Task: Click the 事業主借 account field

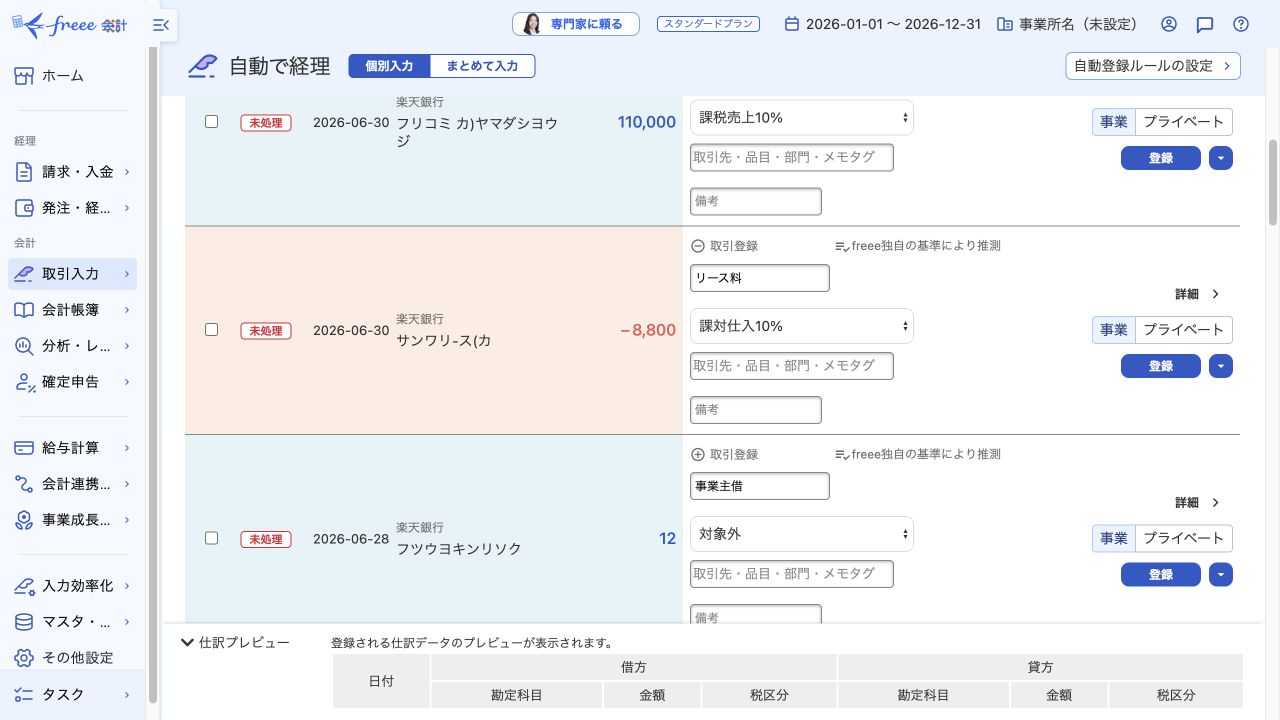Action: [760, 486]
